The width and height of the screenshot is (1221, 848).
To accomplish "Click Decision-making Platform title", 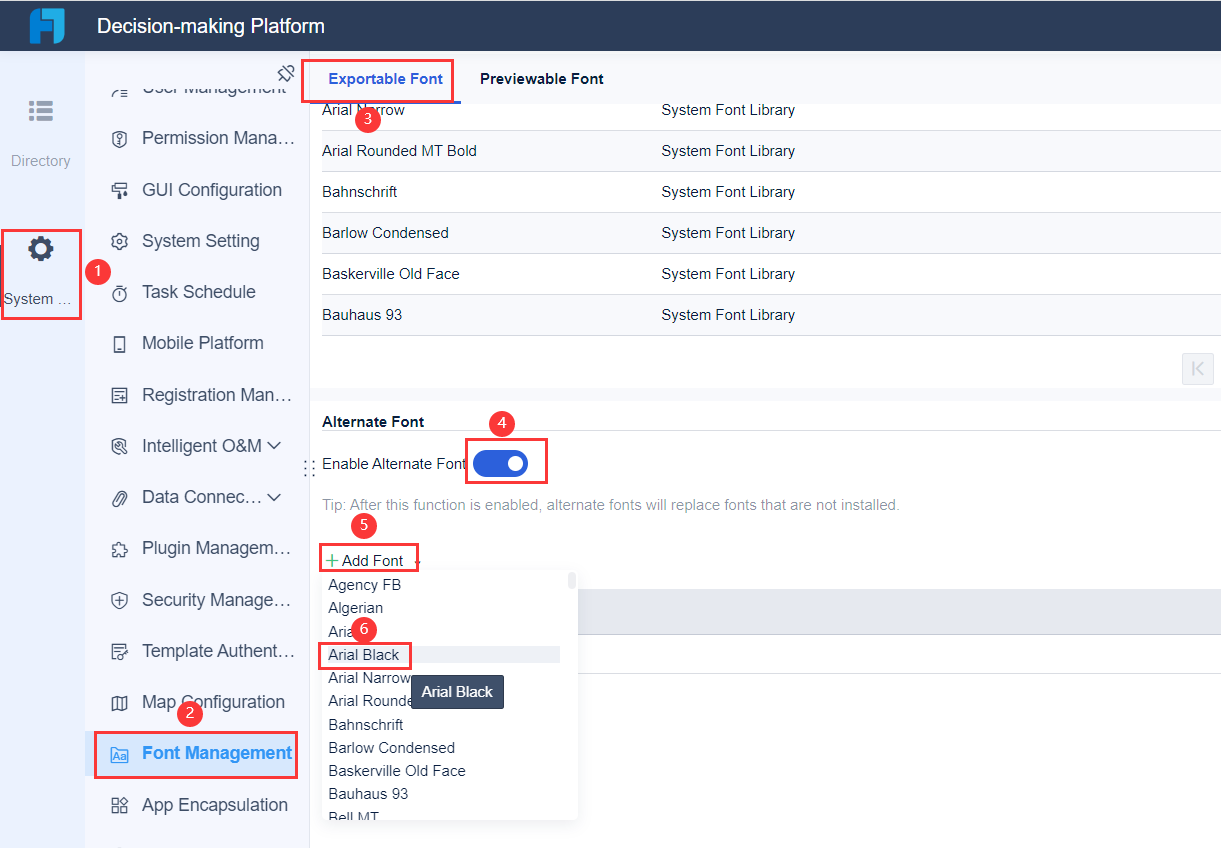I will pos(211,26).
